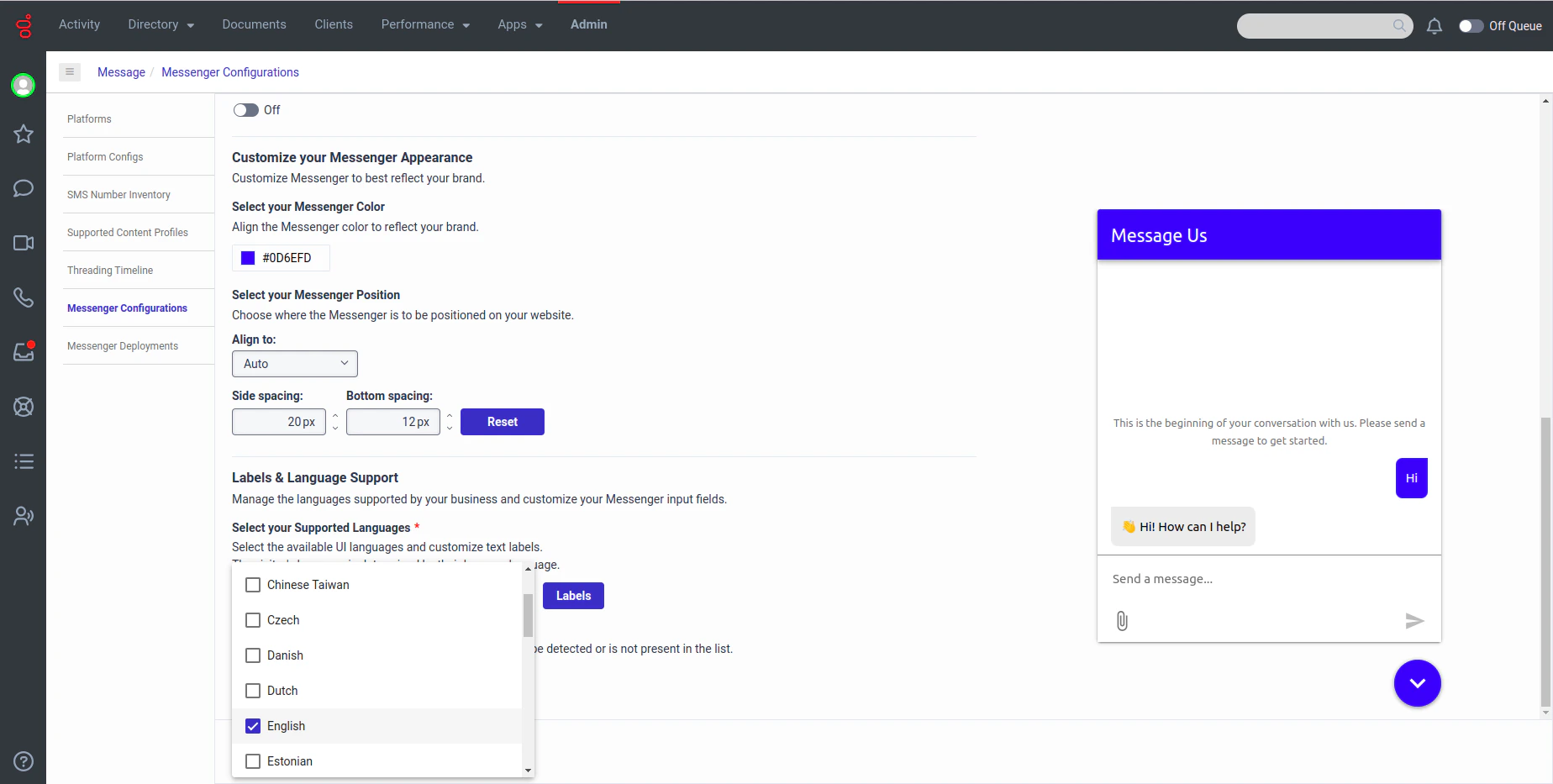Click the paperclip attachment icon in Messenger preview
The width and height of the screenshot is (1553, 784).
coord(1122,621)
